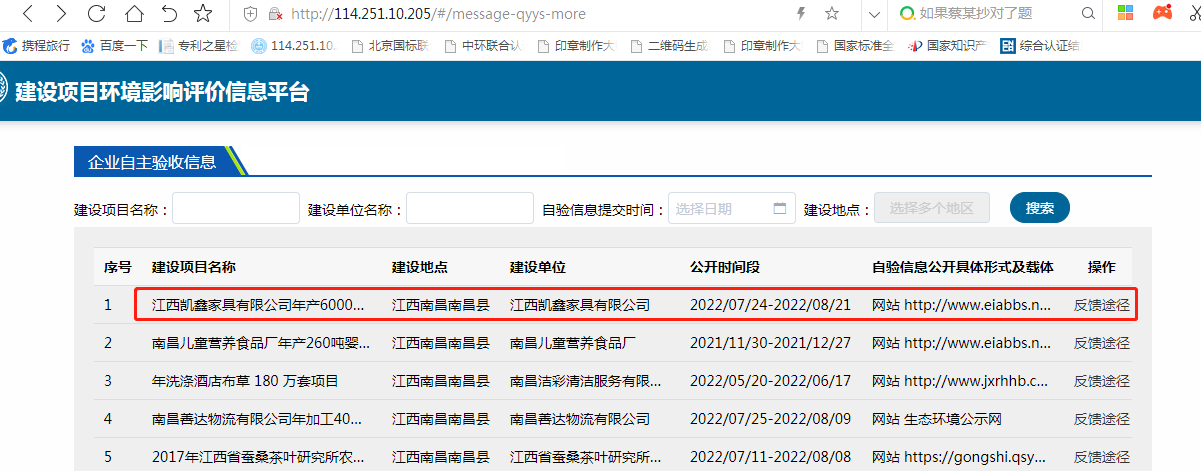The height and width of the screenshot is (471, 1201).
Task: Click the 网站 生态环境公示网 cell
Action: tap(936, 419)
